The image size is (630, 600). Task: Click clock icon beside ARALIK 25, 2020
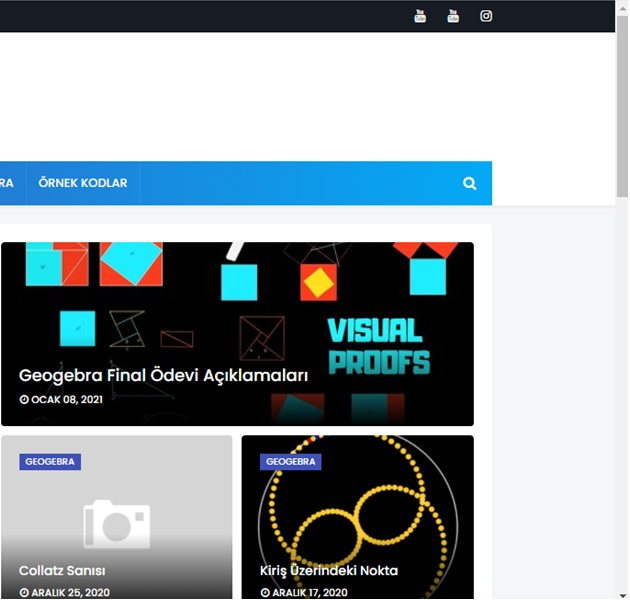click(x=24, y=593)
